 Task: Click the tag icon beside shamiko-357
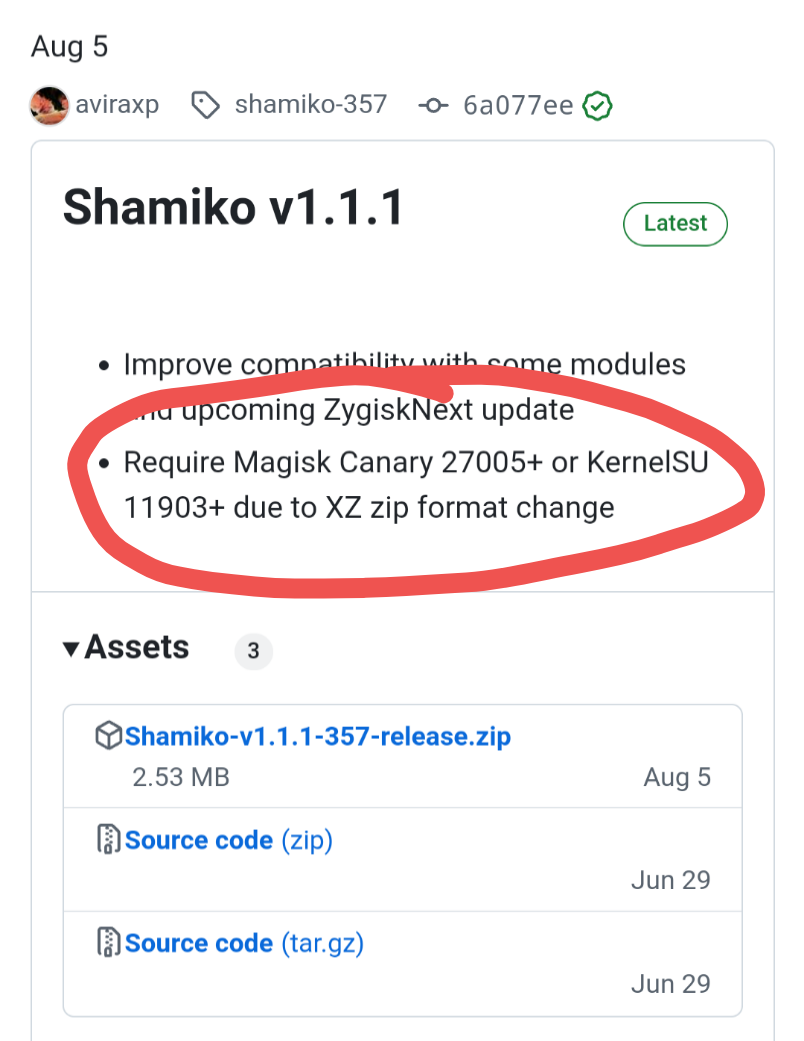pyautogui.click(x=206, y=105)
